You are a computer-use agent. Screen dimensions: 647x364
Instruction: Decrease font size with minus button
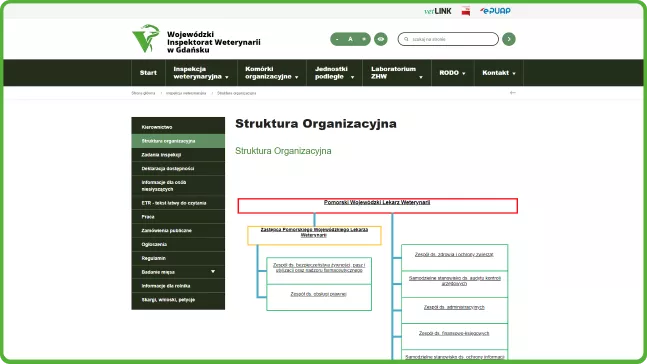(x=337, y=39)
